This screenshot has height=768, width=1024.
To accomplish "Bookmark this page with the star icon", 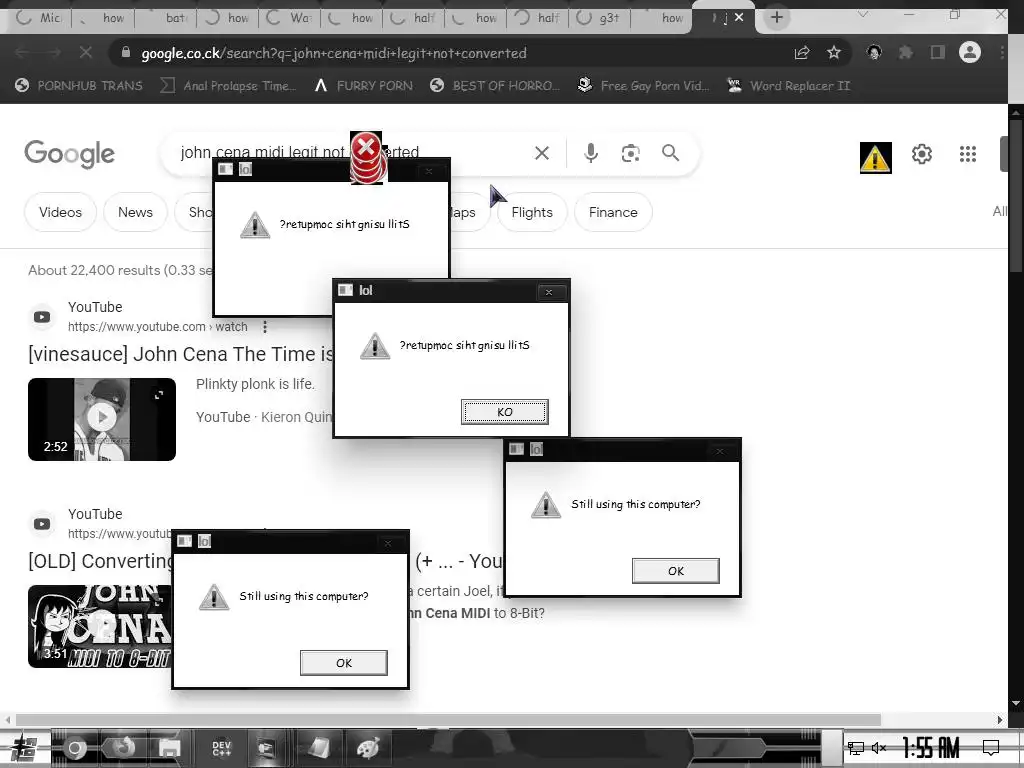I will (x=834, y=53).
